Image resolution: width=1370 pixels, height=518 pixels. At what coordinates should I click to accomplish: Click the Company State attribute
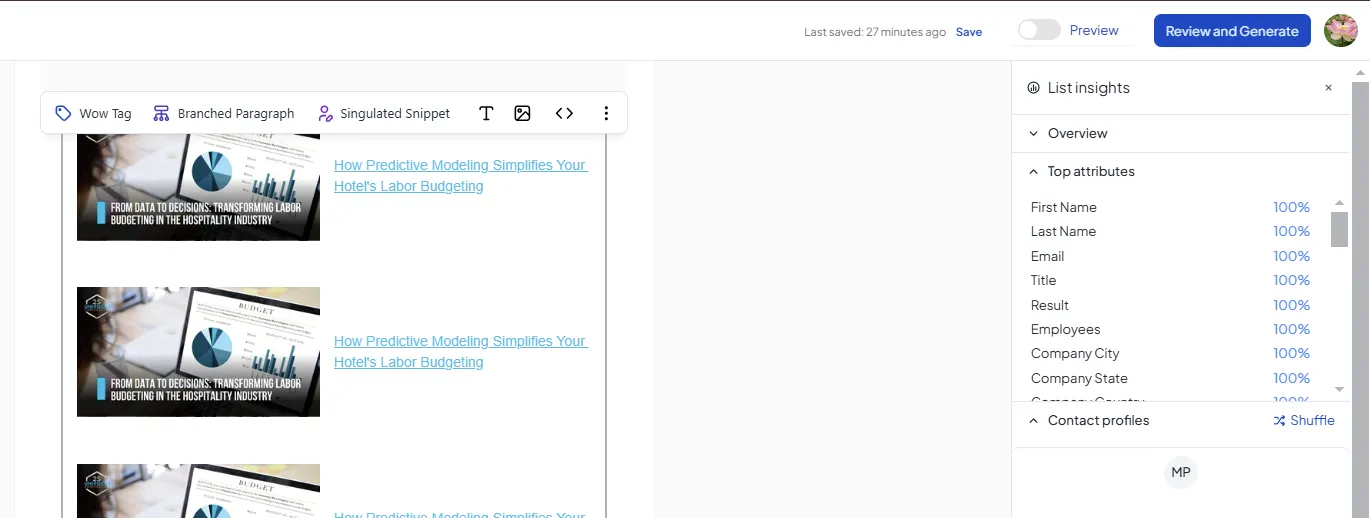click(x=1079, y=378)
